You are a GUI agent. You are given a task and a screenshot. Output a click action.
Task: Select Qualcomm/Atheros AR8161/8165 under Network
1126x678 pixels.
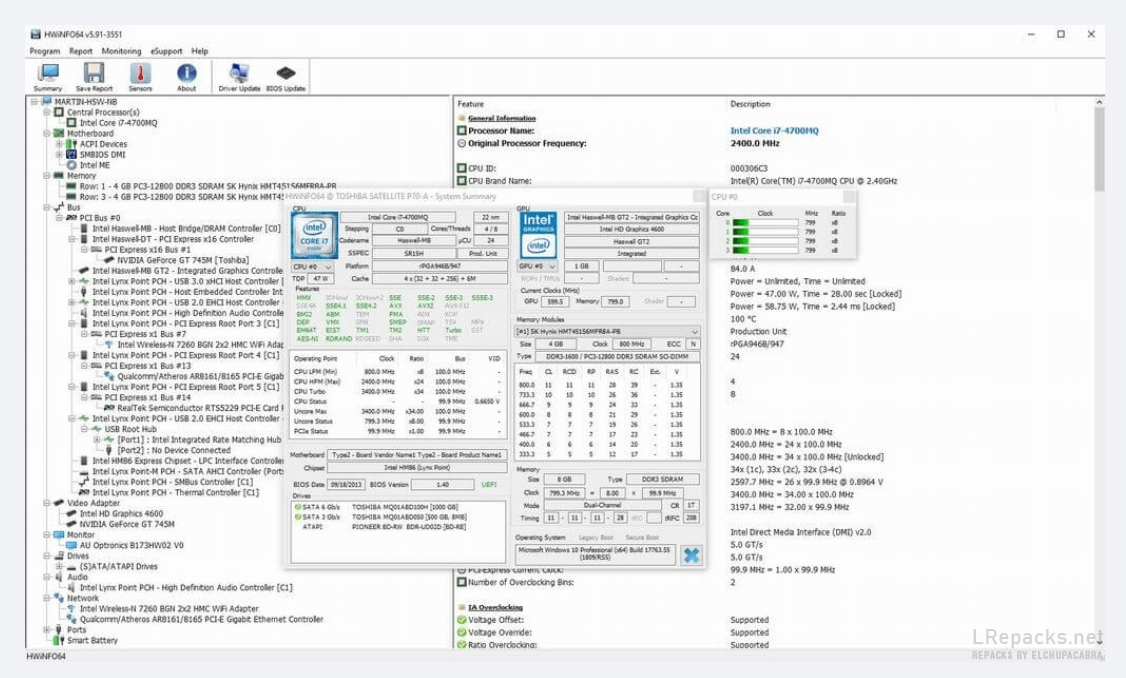(201, 619)
